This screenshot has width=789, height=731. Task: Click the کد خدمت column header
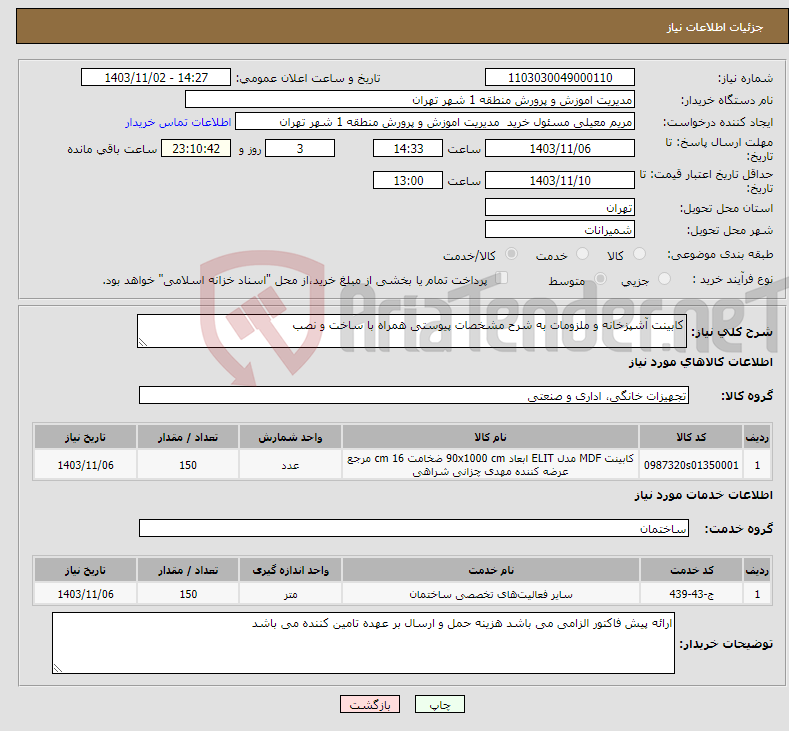point(691,570)
